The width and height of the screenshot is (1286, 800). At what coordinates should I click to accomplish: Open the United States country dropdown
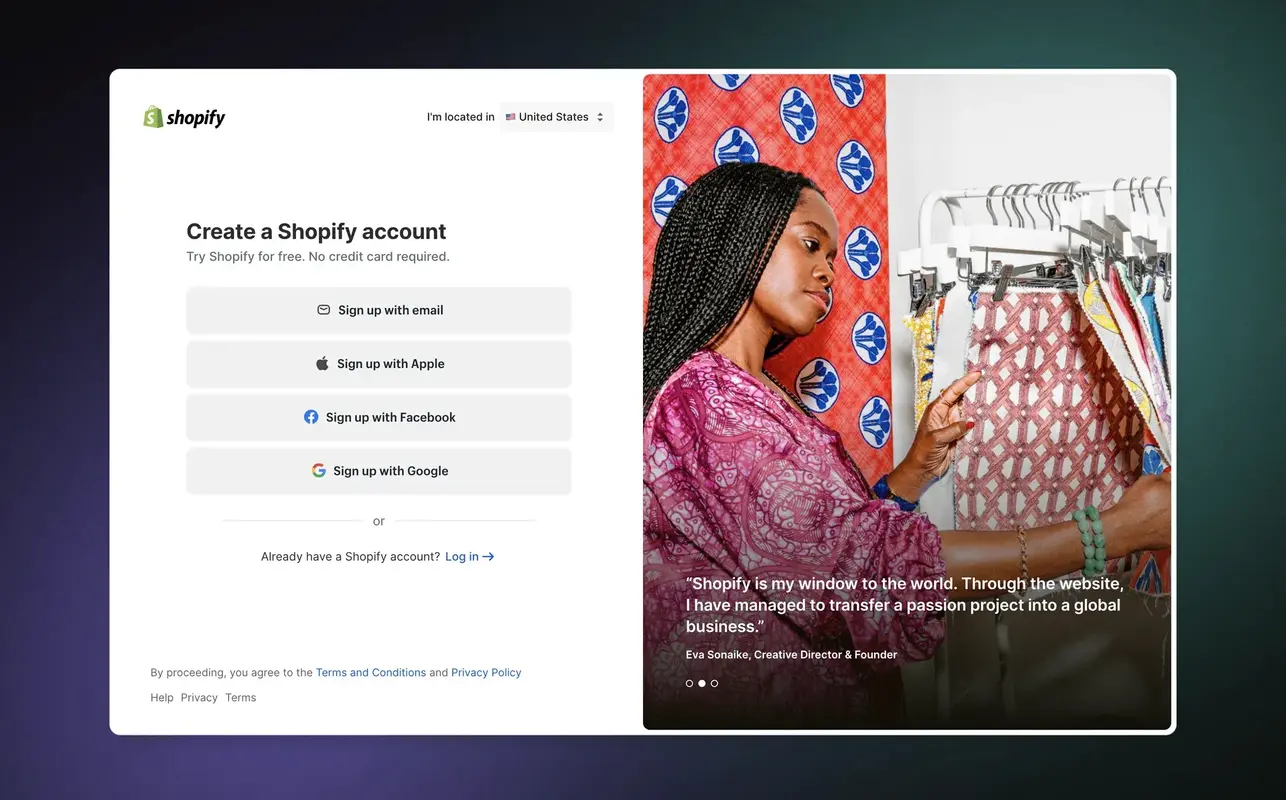(556, 117)
